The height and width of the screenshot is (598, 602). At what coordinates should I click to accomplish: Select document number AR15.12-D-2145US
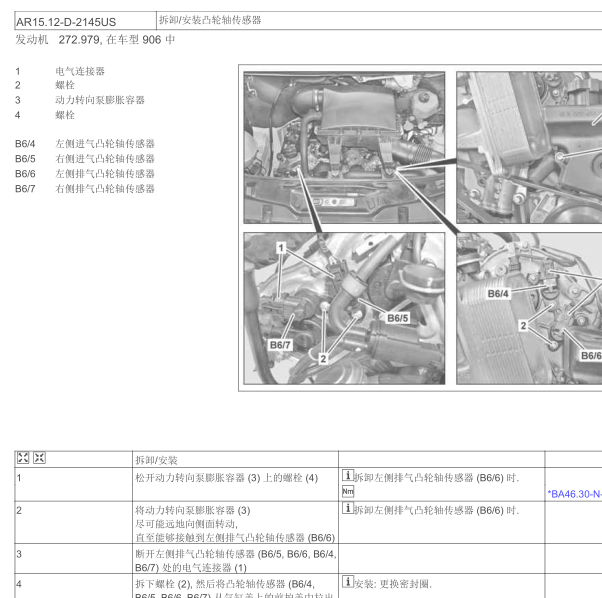(x=66, y=22)
